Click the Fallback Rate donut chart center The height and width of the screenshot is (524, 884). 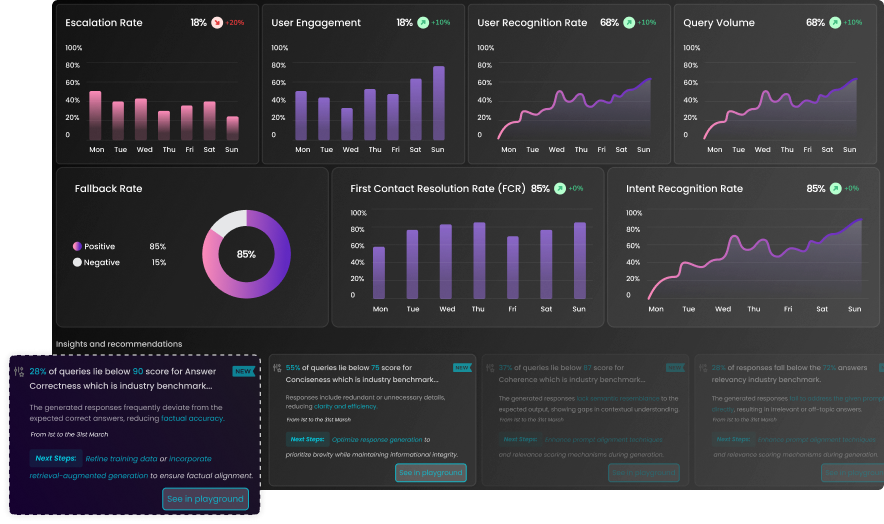point(246,254)
